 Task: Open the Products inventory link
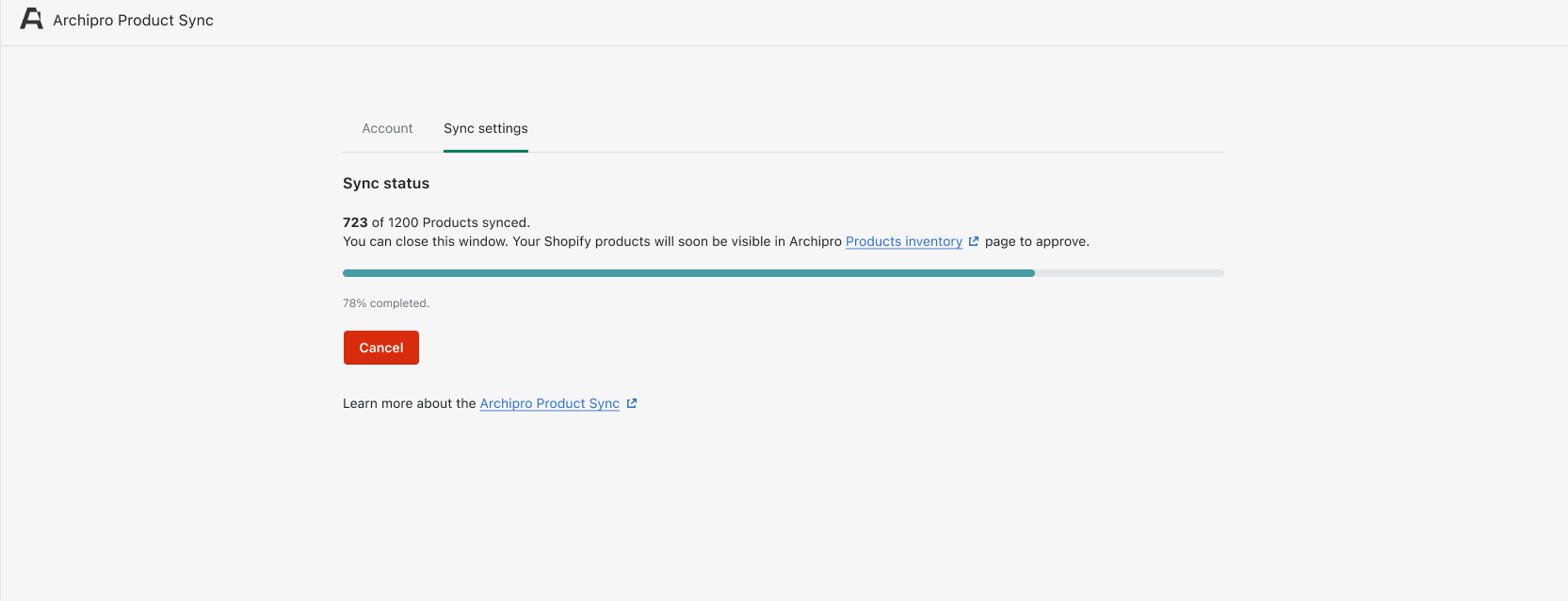(x=904, y=241)
